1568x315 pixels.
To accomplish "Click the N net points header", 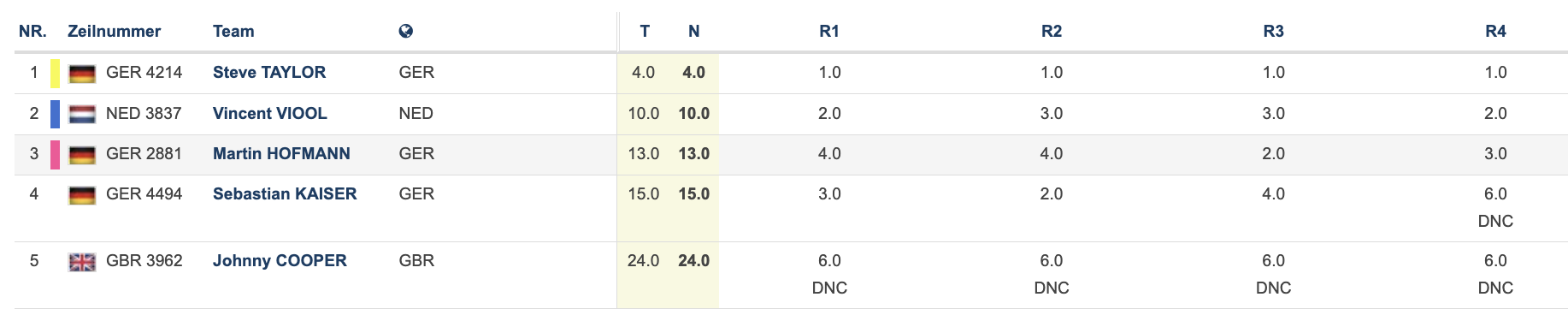I will tap(693, 31).
